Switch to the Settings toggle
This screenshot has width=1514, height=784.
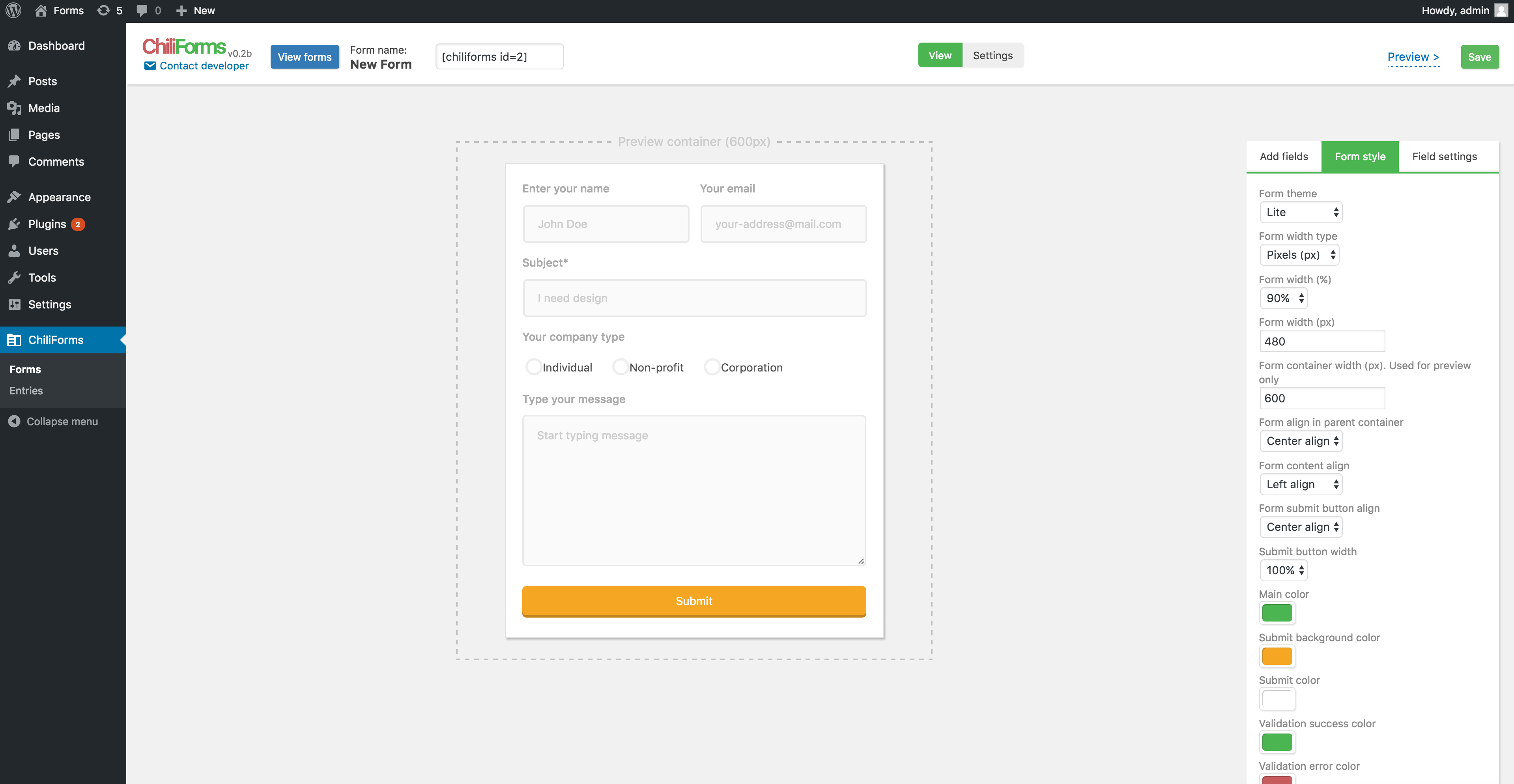pos(993,55)
